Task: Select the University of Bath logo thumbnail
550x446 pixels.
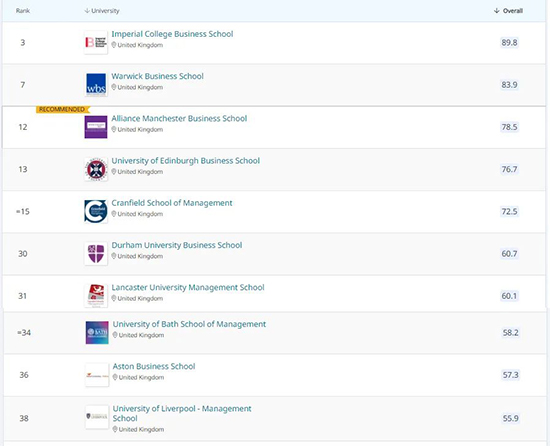Action: pos(97,333)
